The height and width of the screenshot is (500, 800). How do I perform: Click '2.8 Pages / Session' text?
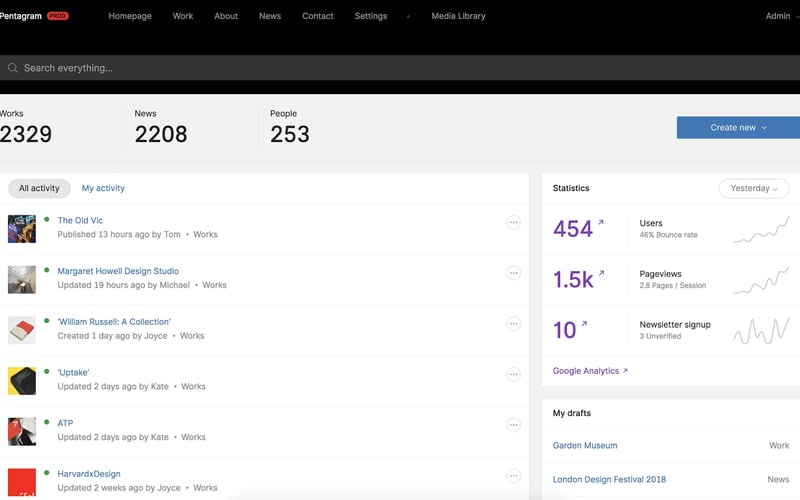(672, 285)
